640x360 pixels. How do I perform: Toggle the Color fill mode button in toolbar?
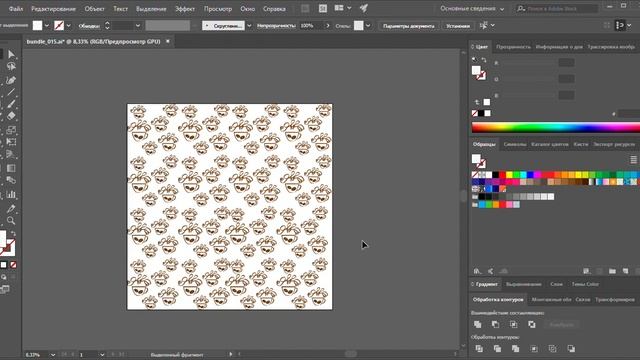pos(3,265)
